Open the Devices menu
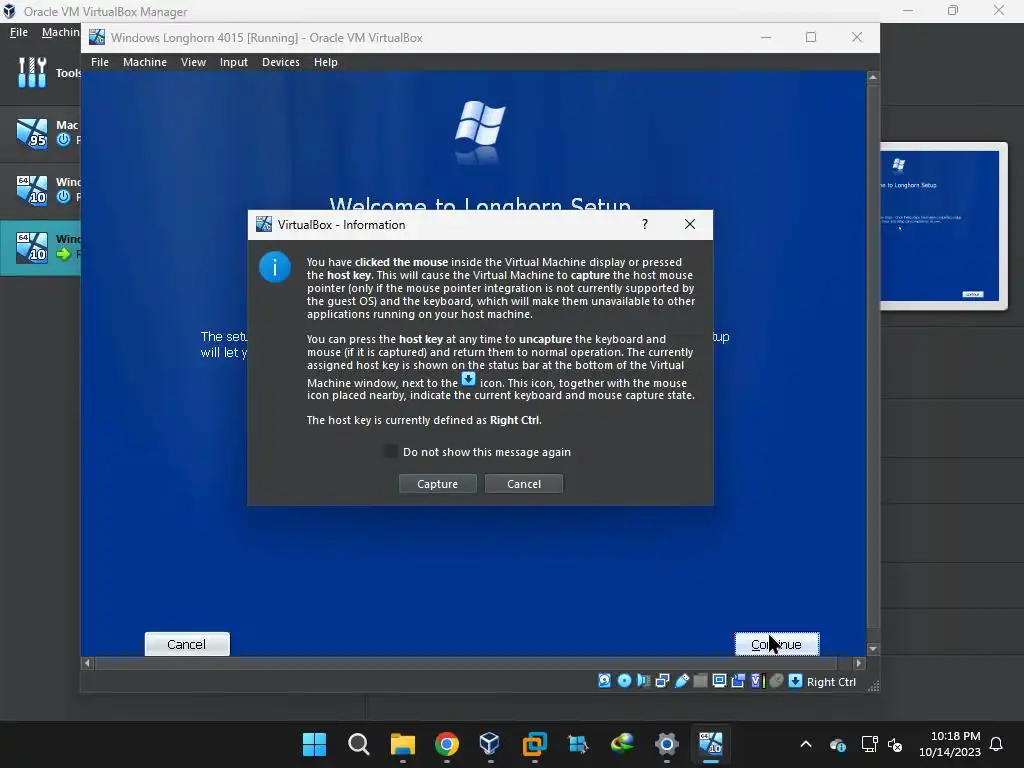The image size is (1024, 768). (281, 62)
